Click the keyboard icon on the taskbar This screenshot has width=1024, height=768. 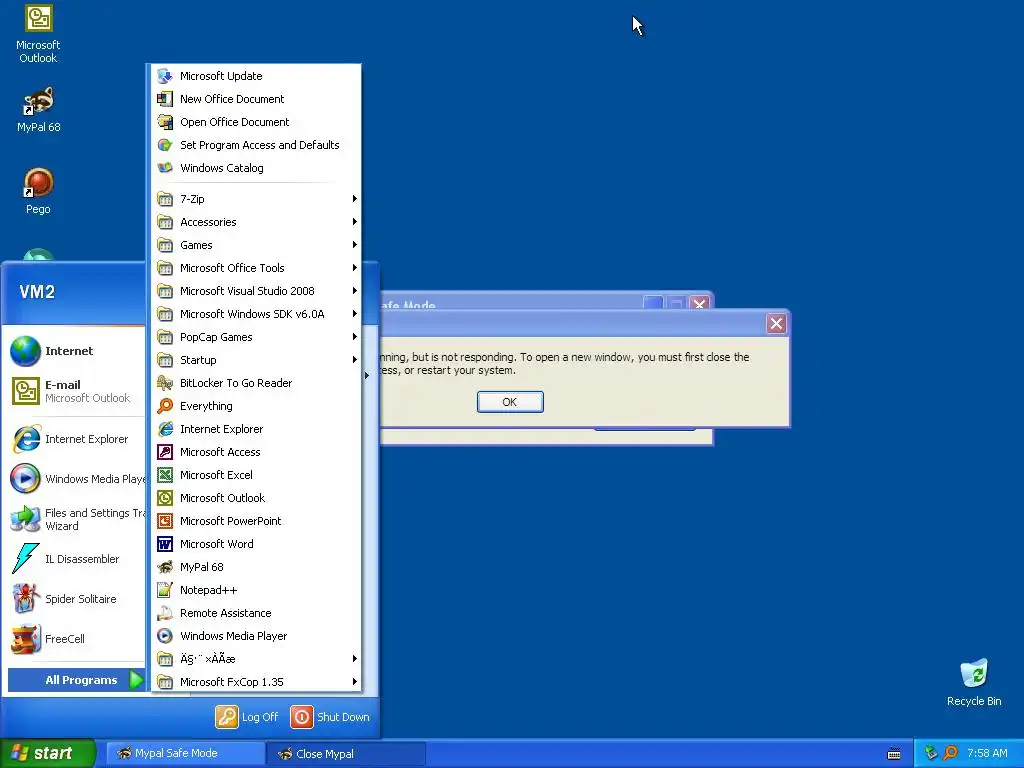coord(894,754)
